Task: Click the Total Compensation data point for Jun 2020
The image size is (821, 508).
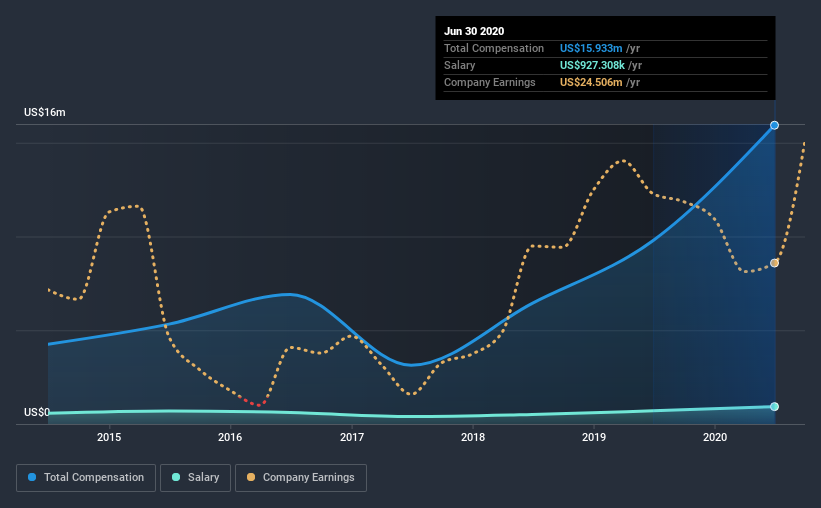Action: (x=774, y=125)
